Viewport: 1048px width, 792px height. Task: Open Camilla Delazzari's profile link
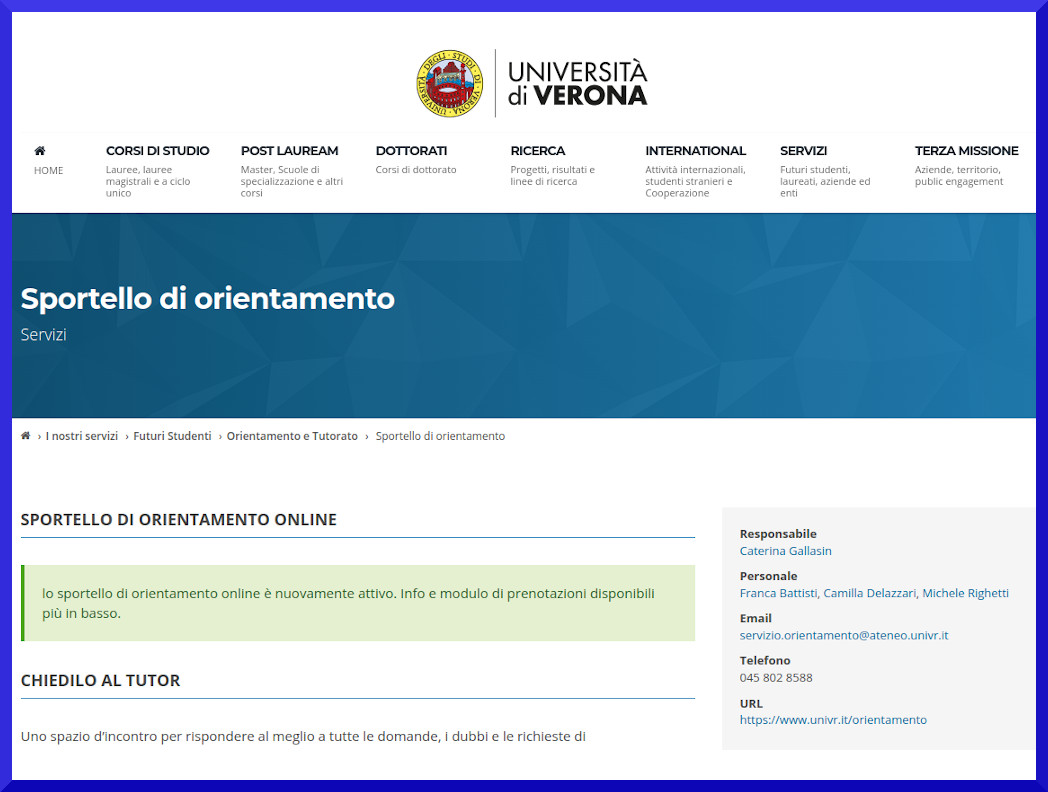(870, 593)
